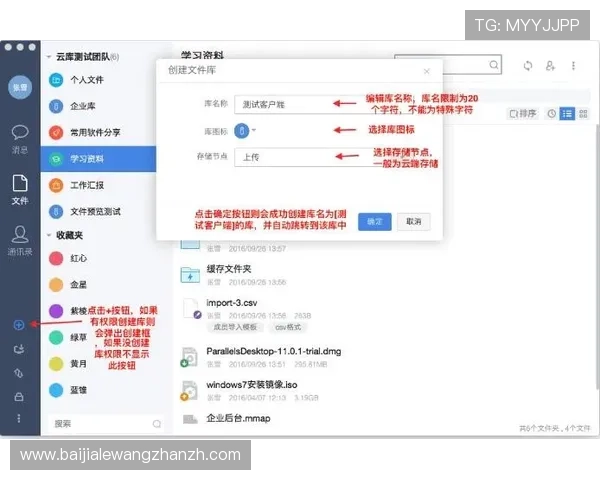Viewport: 600px width, 480px height.
Task: Click the user avatar in sidebar
Action: [x=20, y=87]
